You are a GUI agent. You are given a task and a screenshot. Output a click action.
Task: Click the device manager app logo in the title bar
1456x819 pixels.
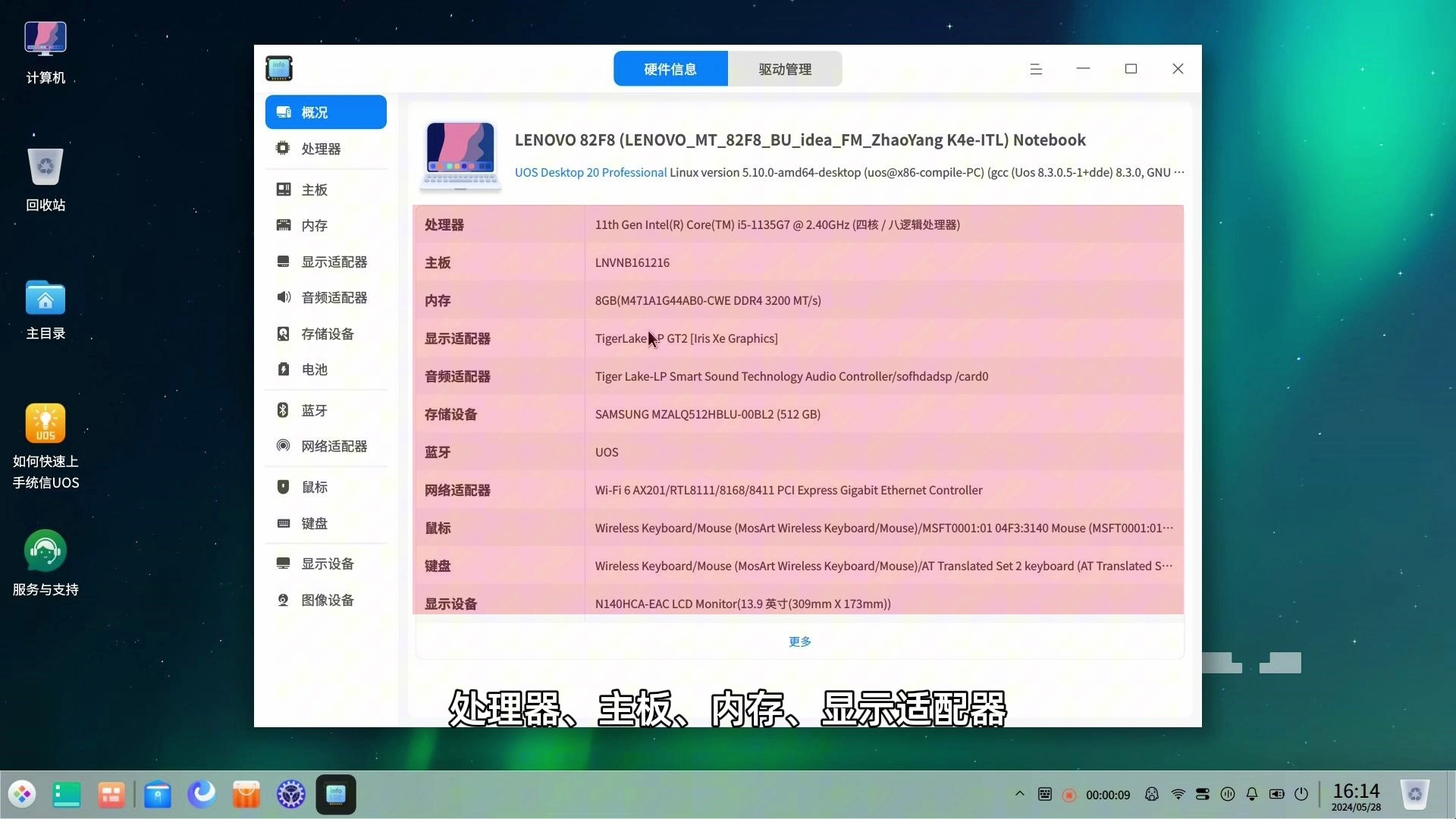279,68
